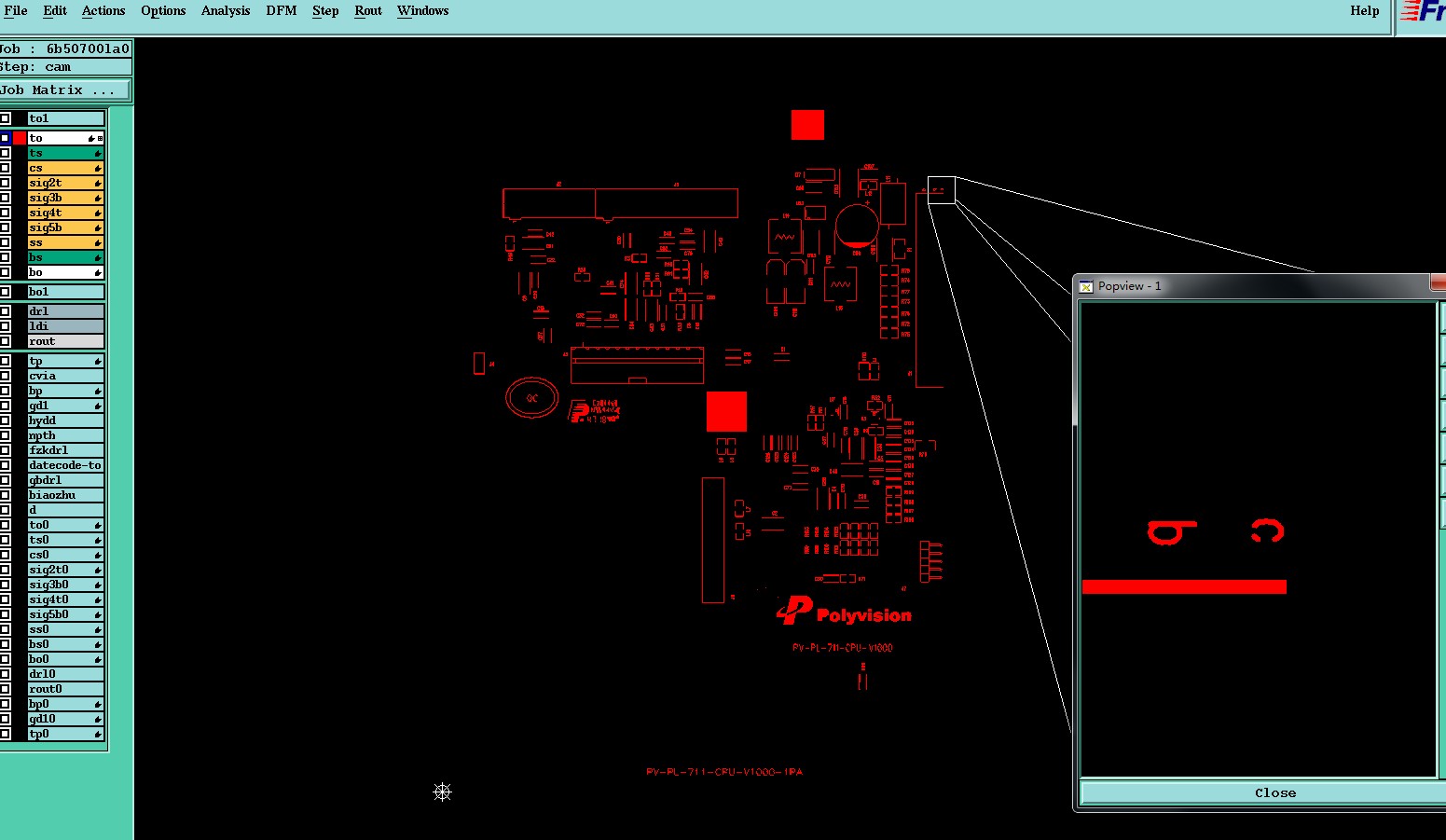Click the affected-layer hand icon on tp
1446x840 pixels.
pos(97,361)
